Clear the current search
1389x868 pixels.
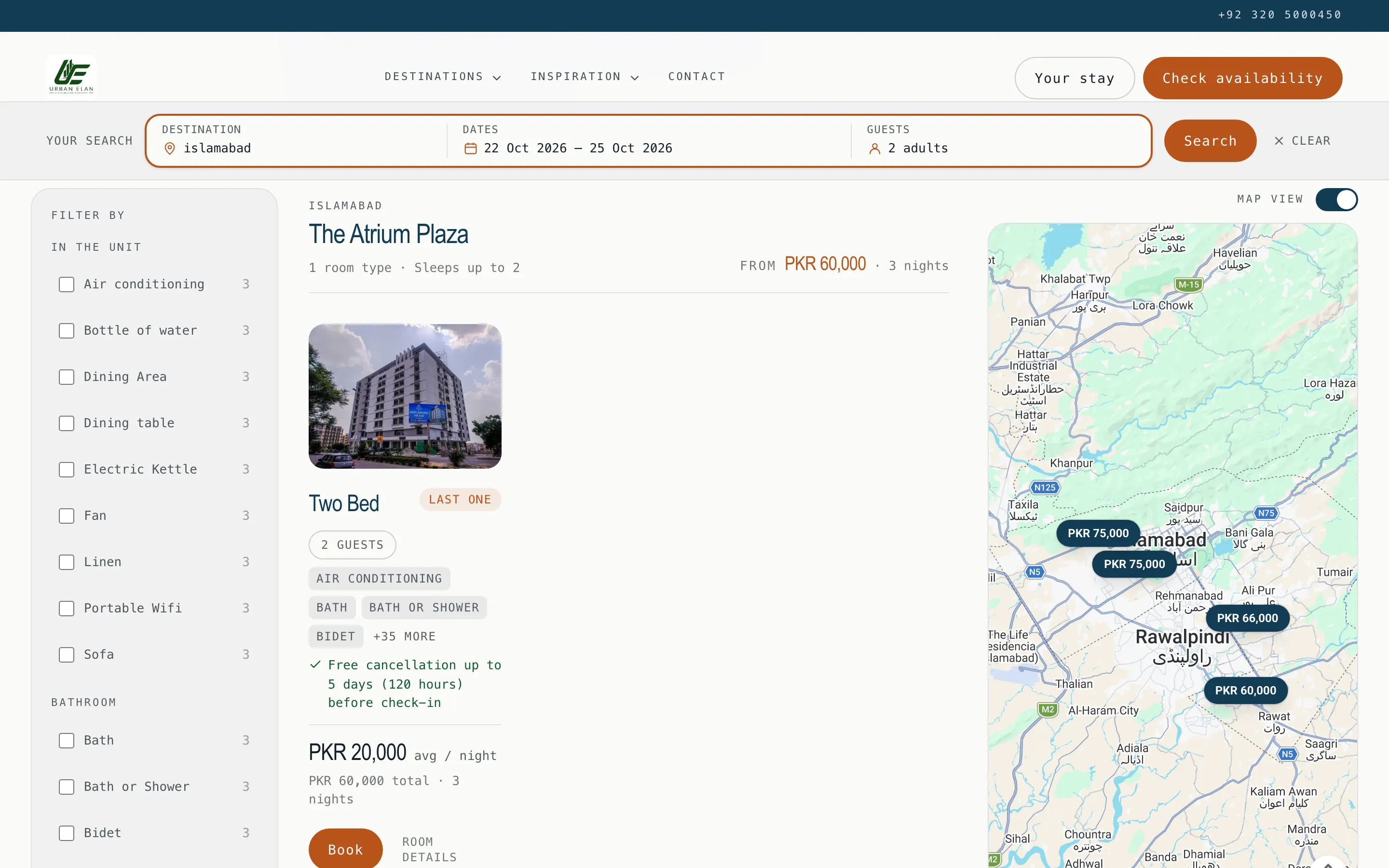(x=1302, y=141)
